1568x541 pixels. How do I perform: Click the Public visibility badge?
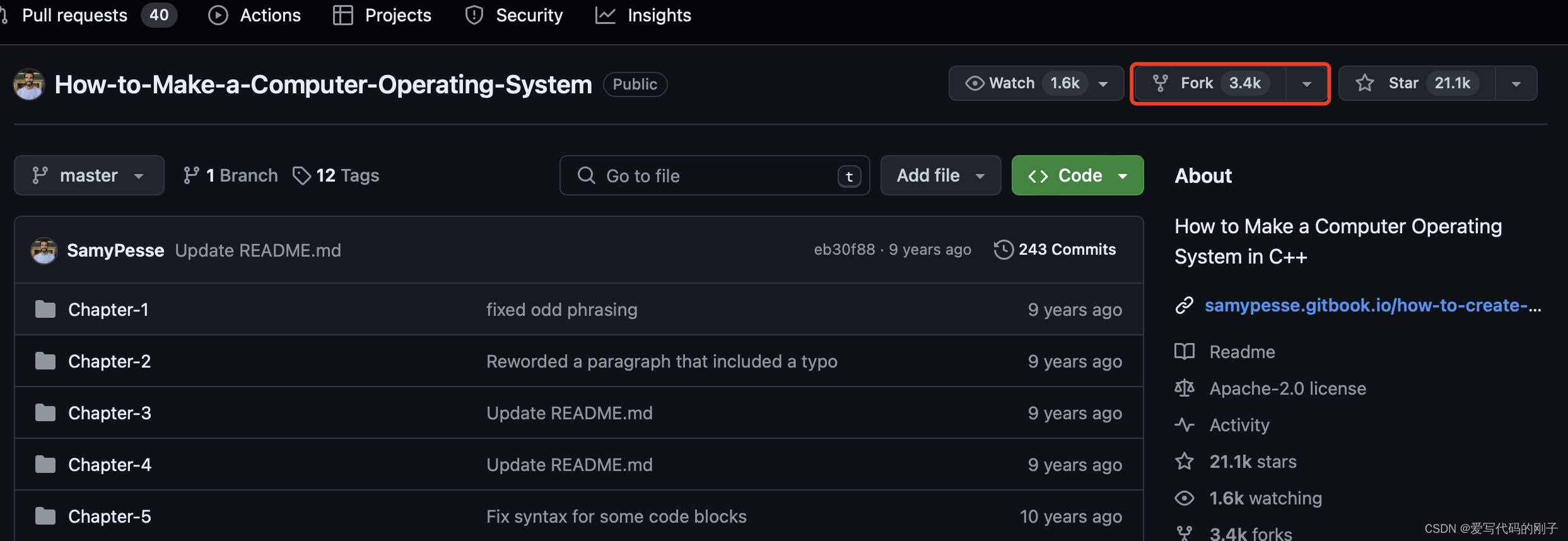[x=635, y=84]
